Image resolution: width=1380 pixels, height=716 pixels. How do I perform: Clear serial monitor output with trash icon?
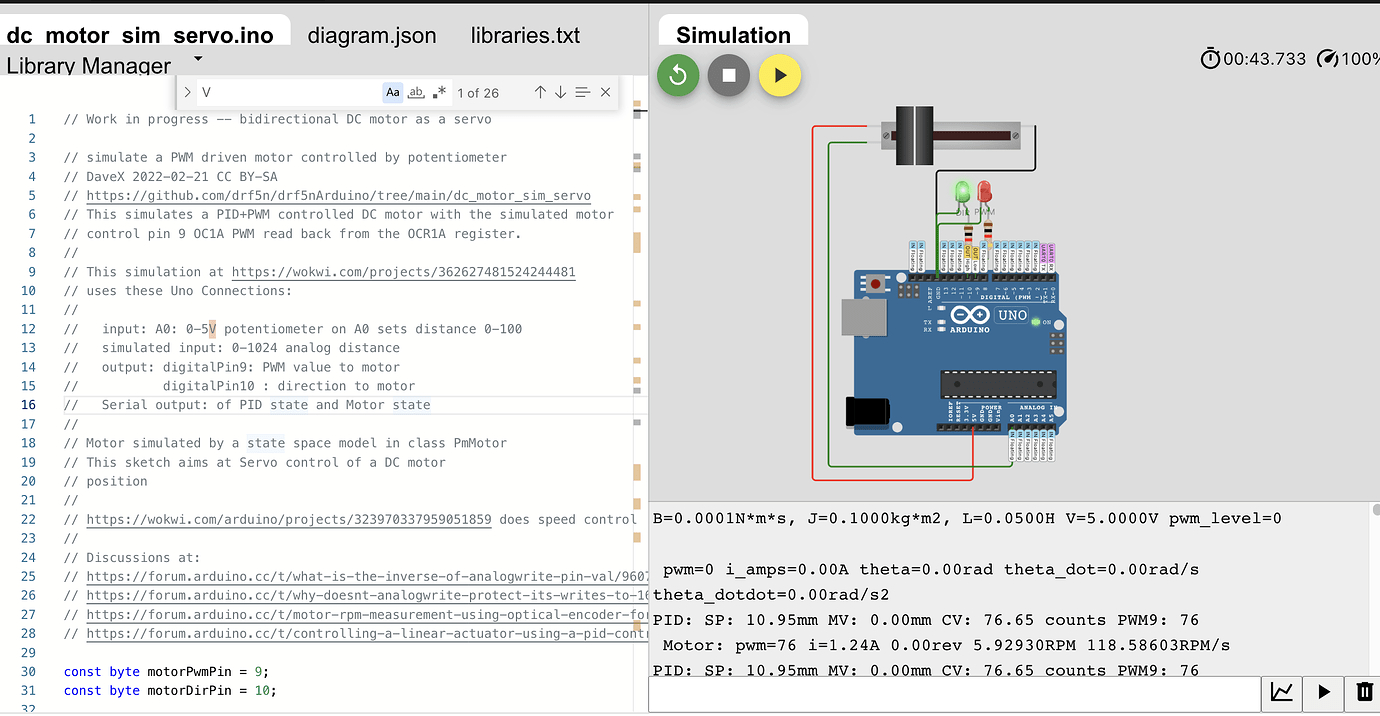point(1364,693)
